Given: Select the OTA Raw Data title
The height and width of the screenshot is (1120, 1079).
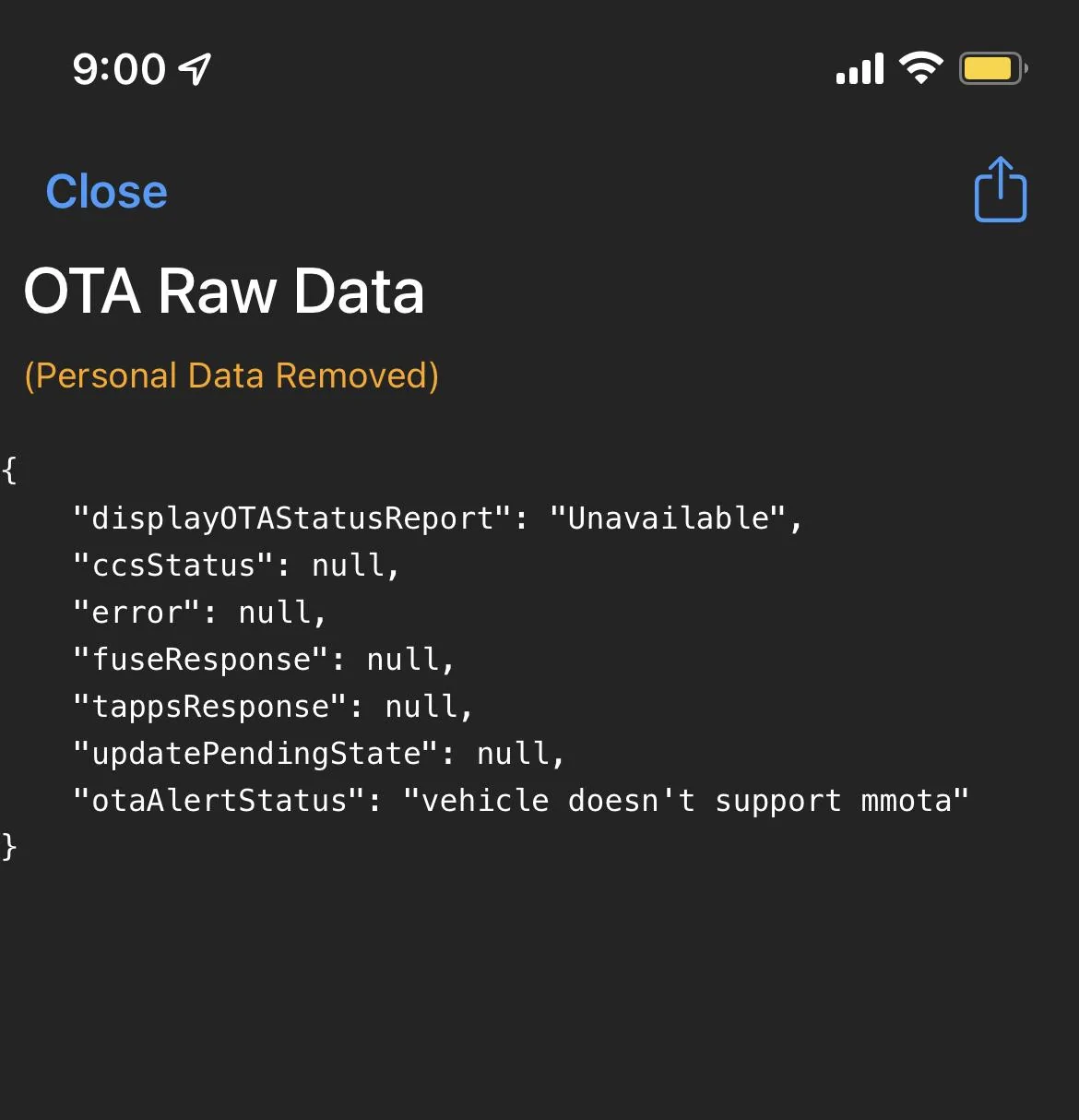Looking at the screenshot, I should tap(224, 292).
